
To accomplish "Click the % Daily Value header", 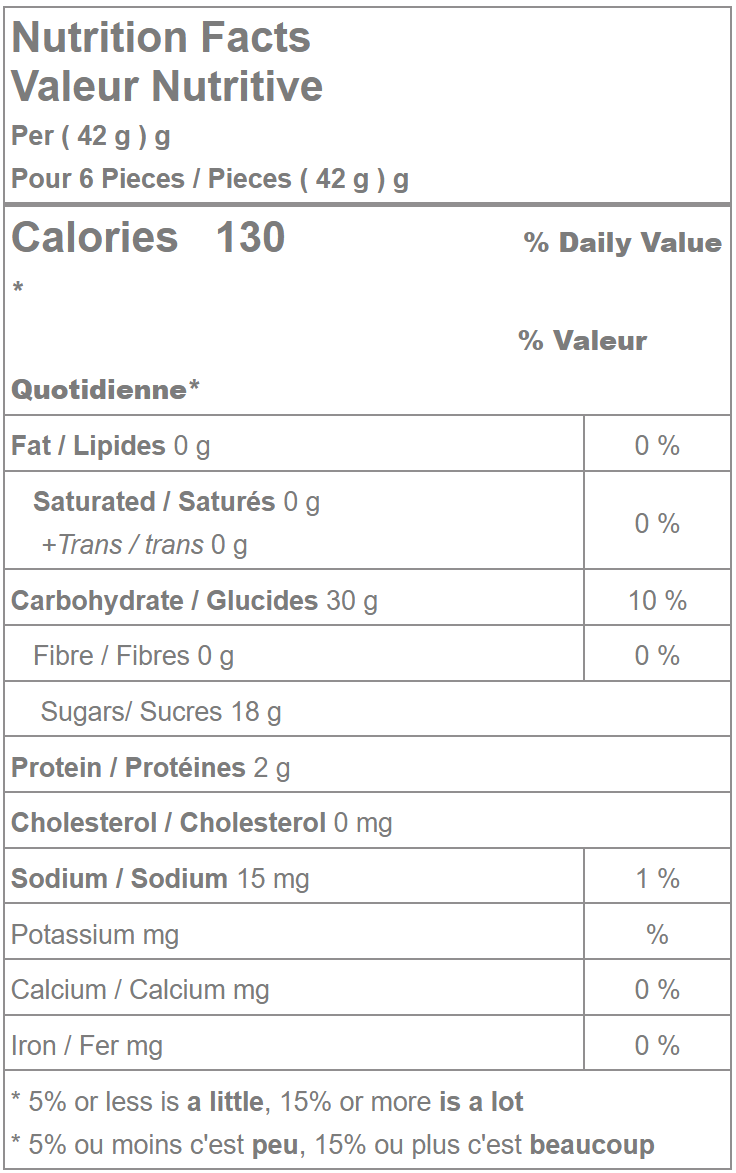I will (622, 243).
